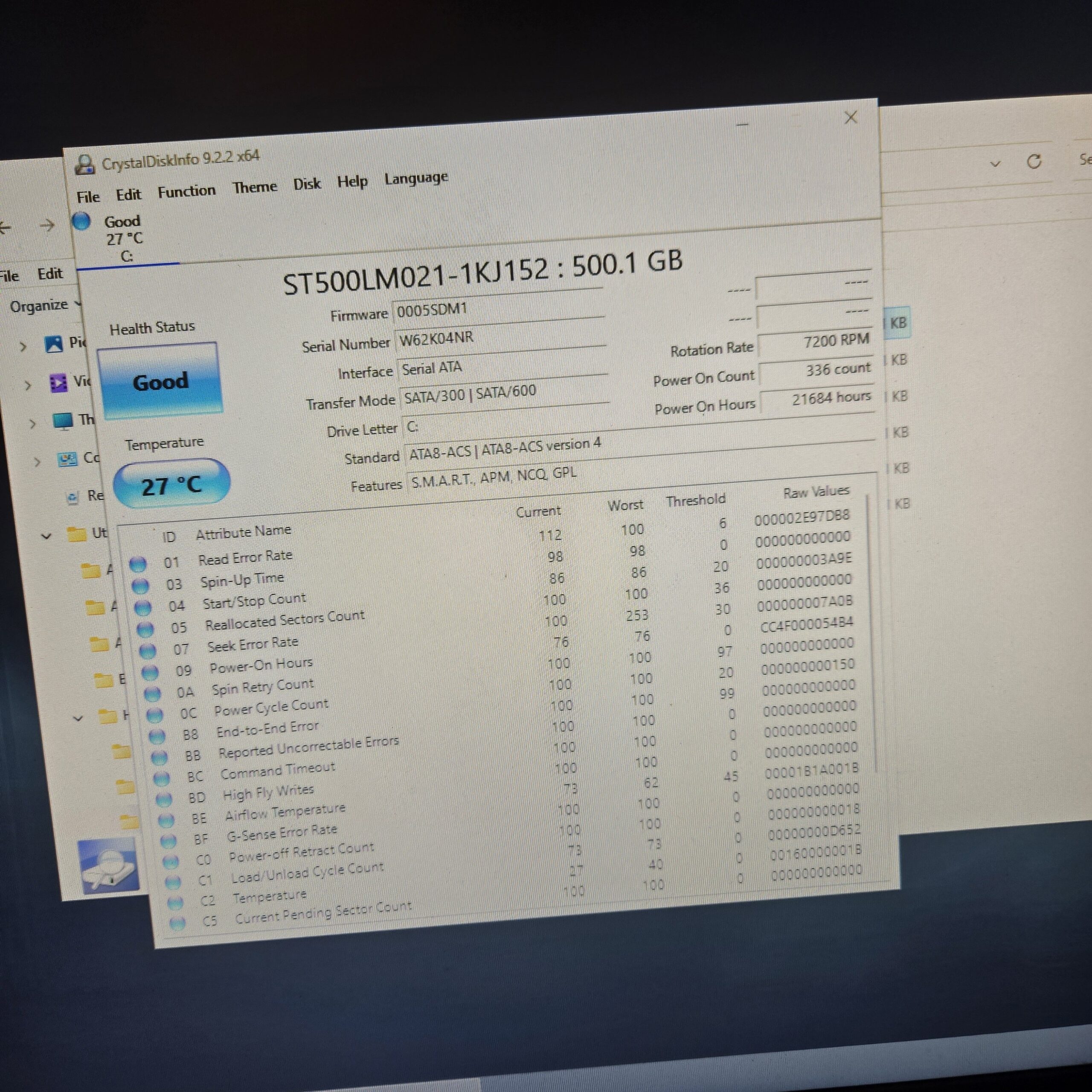Click the This PC monitor icon in sidebar
The height and width of the screenshot is (1092, 1092).
(x=62, y=421)
